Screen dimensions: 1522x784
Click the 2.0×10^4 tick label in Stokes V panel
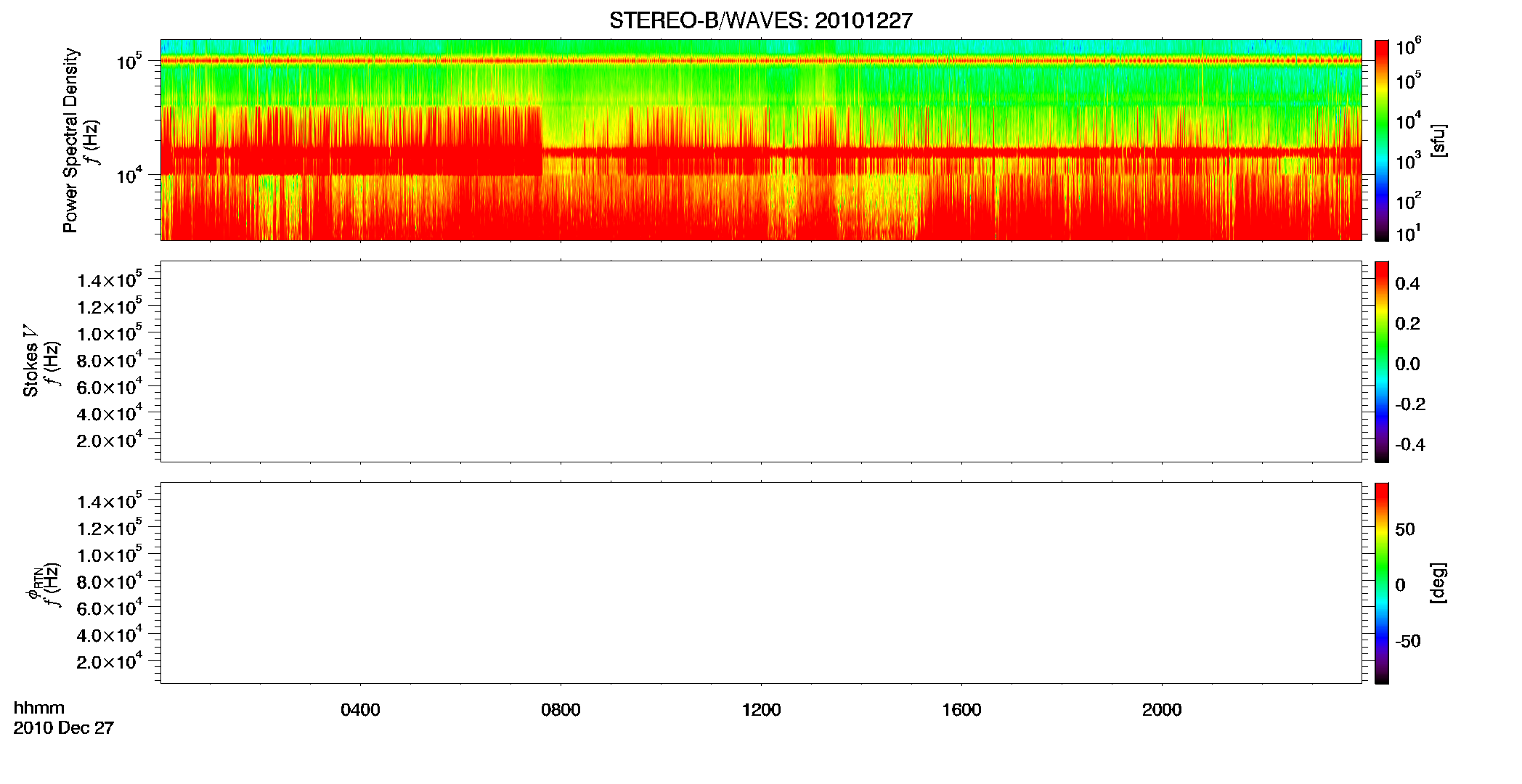pos(110,440)
